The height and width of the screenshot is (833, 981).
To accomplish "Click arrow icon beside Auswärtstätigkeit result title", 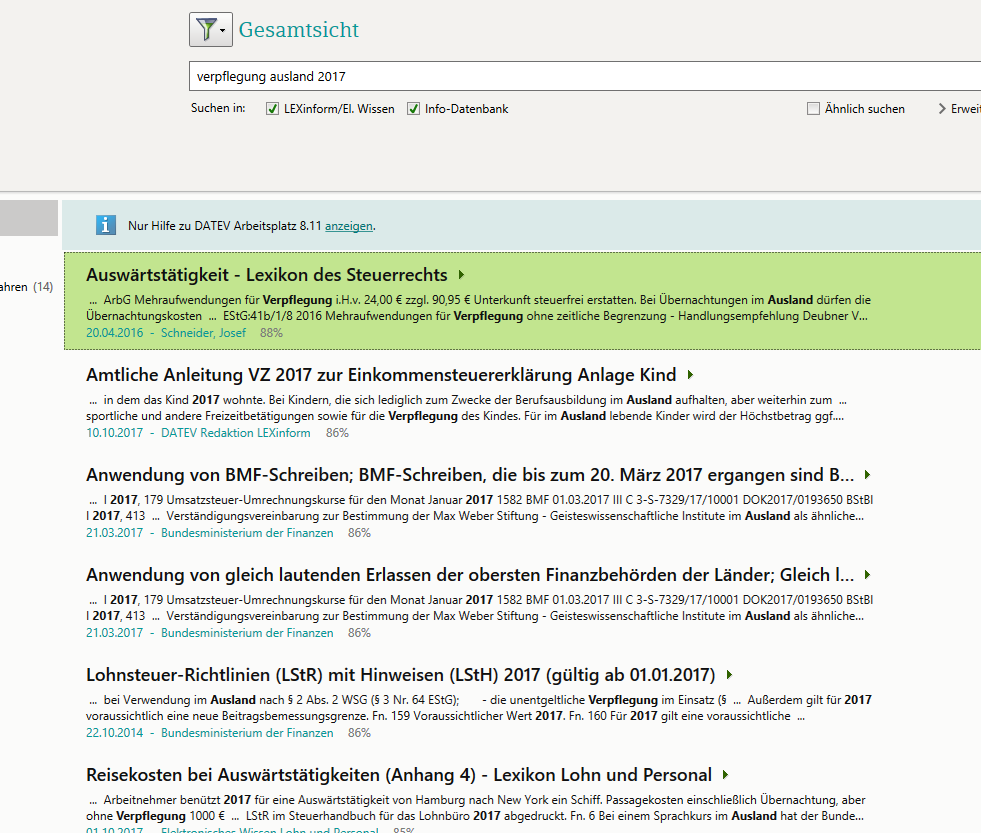I will point(461,275).
